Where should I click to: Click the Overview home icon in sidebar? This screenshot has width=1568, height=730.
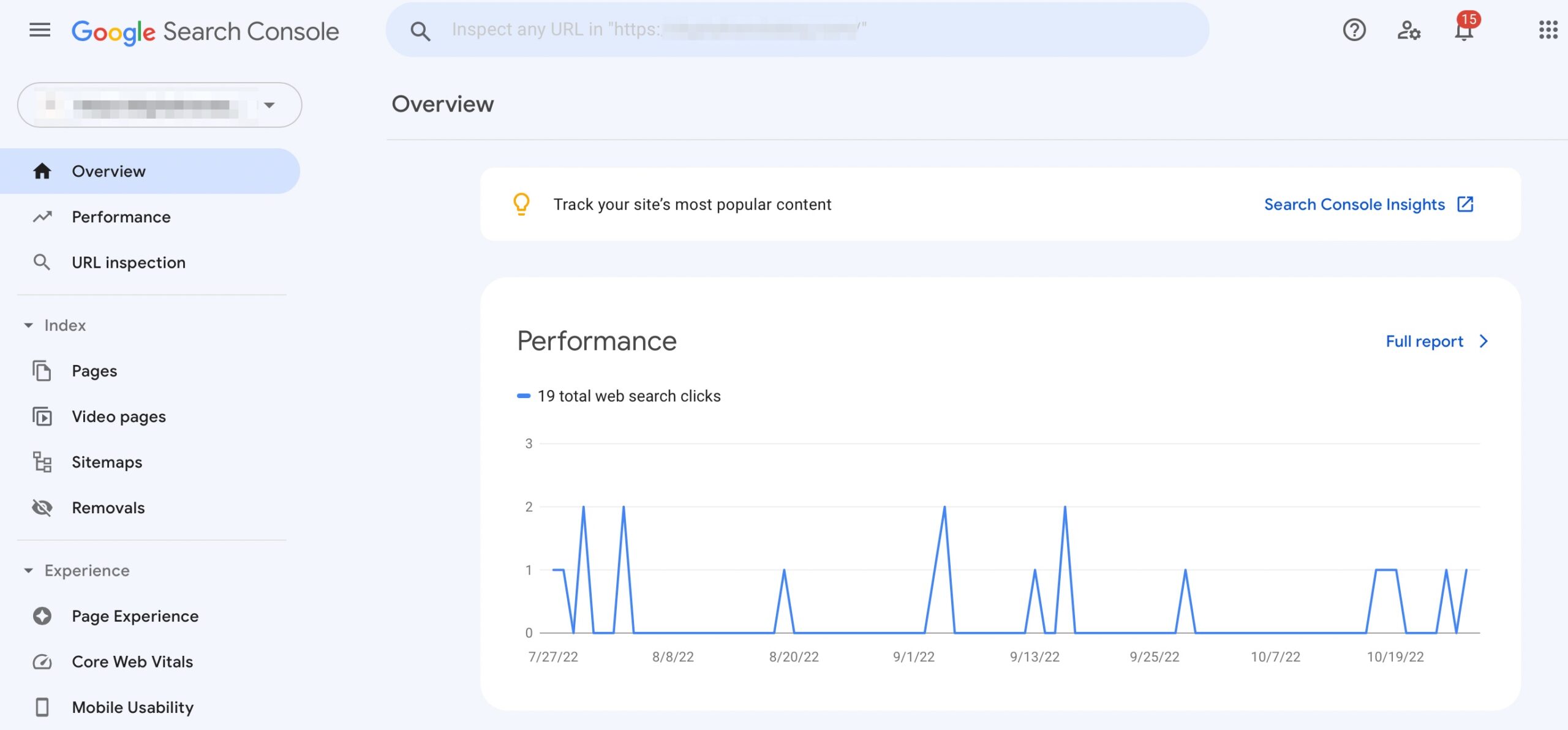point(41,170)
